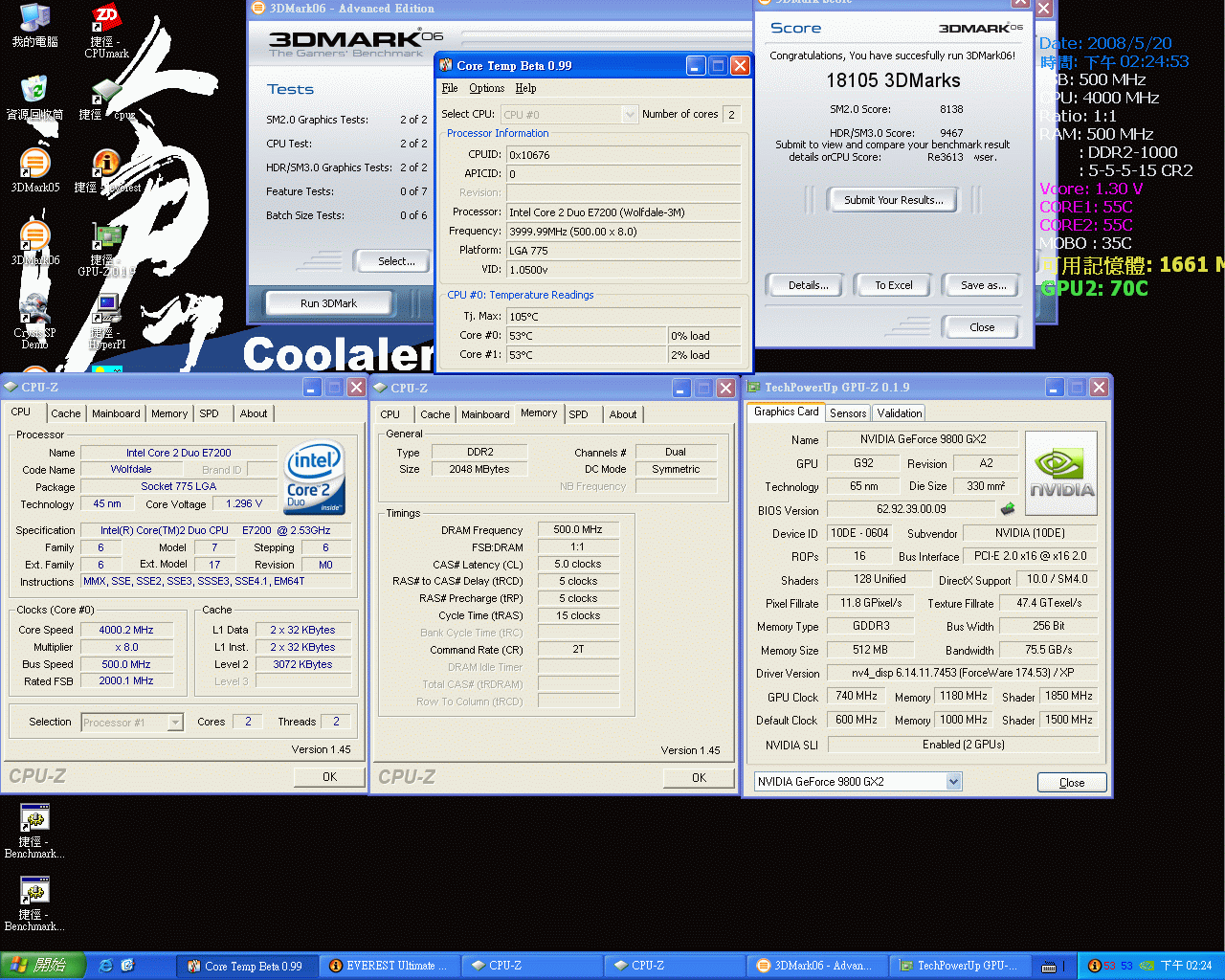
Task: Click the CPUID field showing 0x10676
Action: pos(624,154)
